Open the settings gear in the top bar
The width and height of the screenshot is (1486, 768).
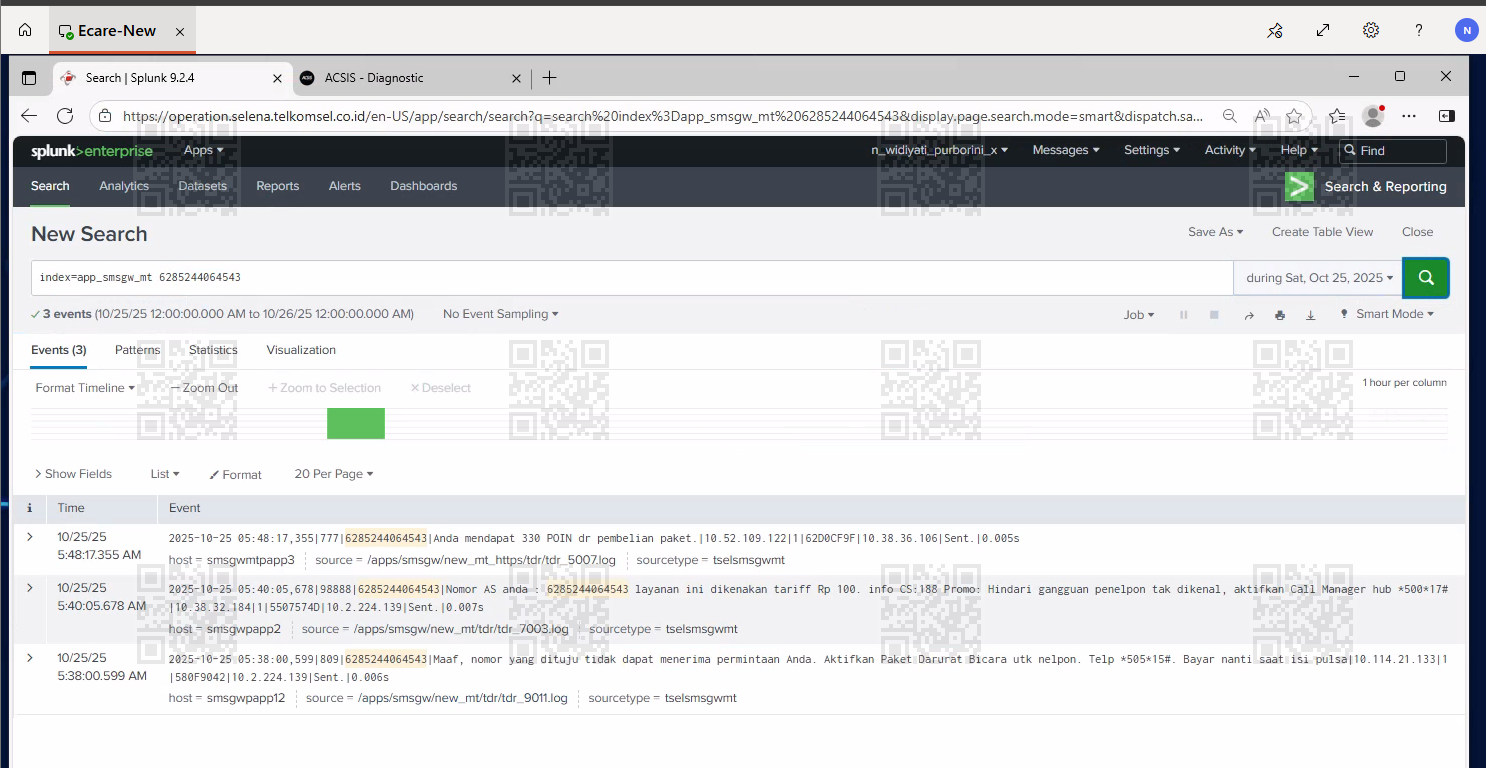pos(1371,30)
